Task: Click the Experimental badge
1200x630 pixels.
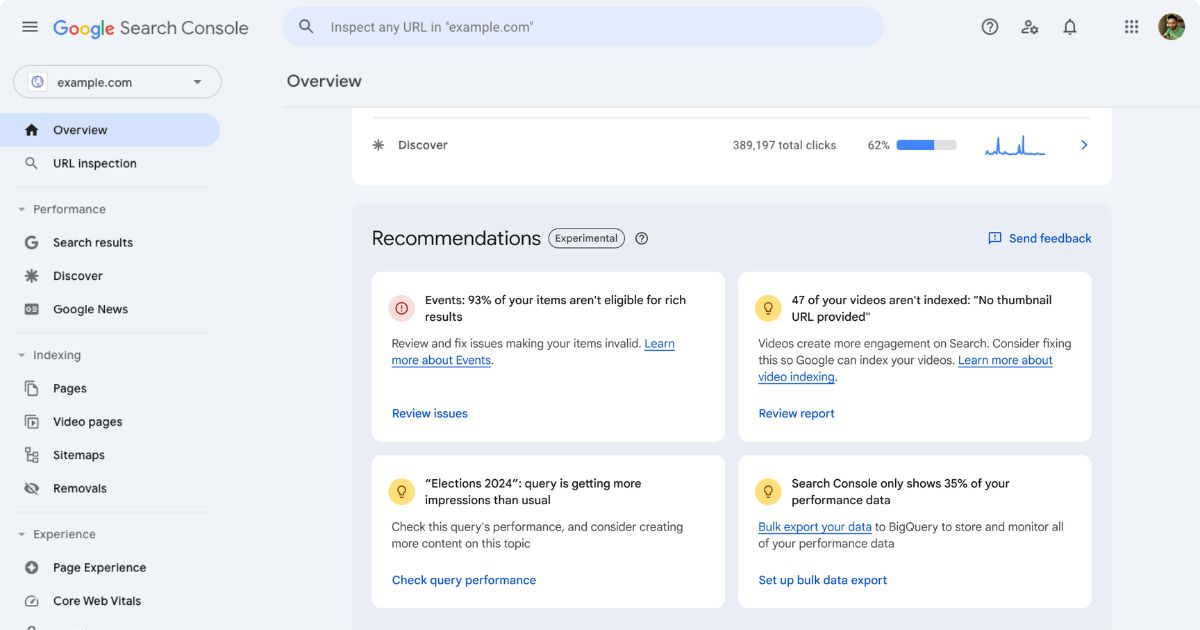Action: [x=586, y=238]
